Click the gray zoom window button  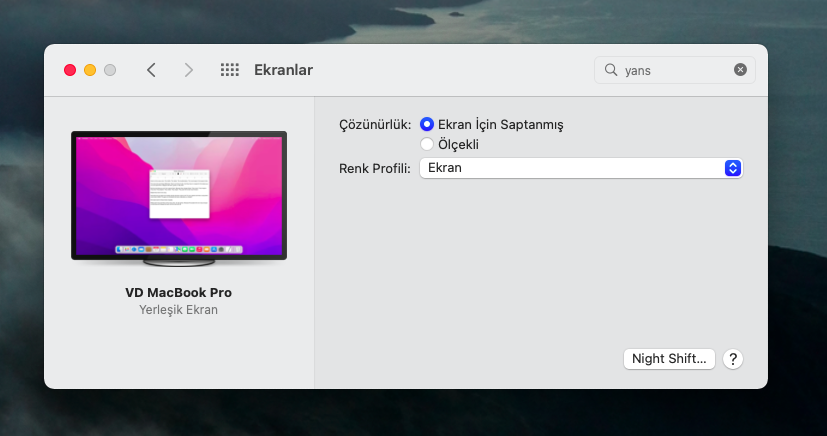(110, 70)
